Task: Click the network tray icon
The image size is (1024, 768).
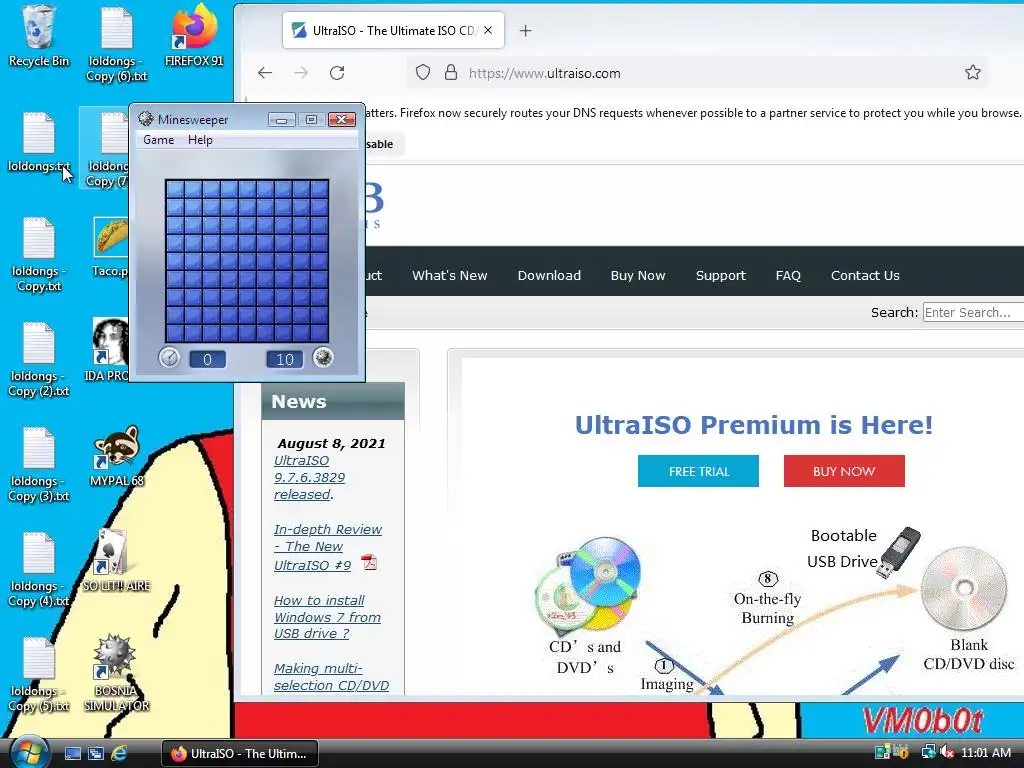Action: [x=929, y=752]
